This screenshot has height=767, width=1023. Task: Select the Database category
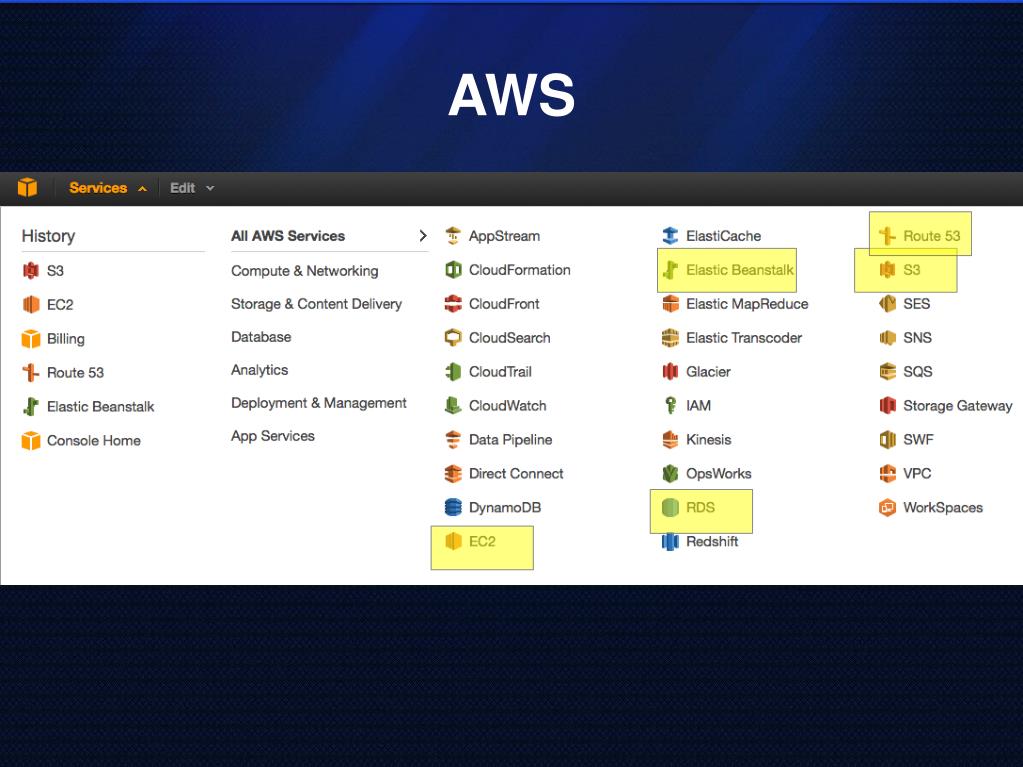pos(261,337)
